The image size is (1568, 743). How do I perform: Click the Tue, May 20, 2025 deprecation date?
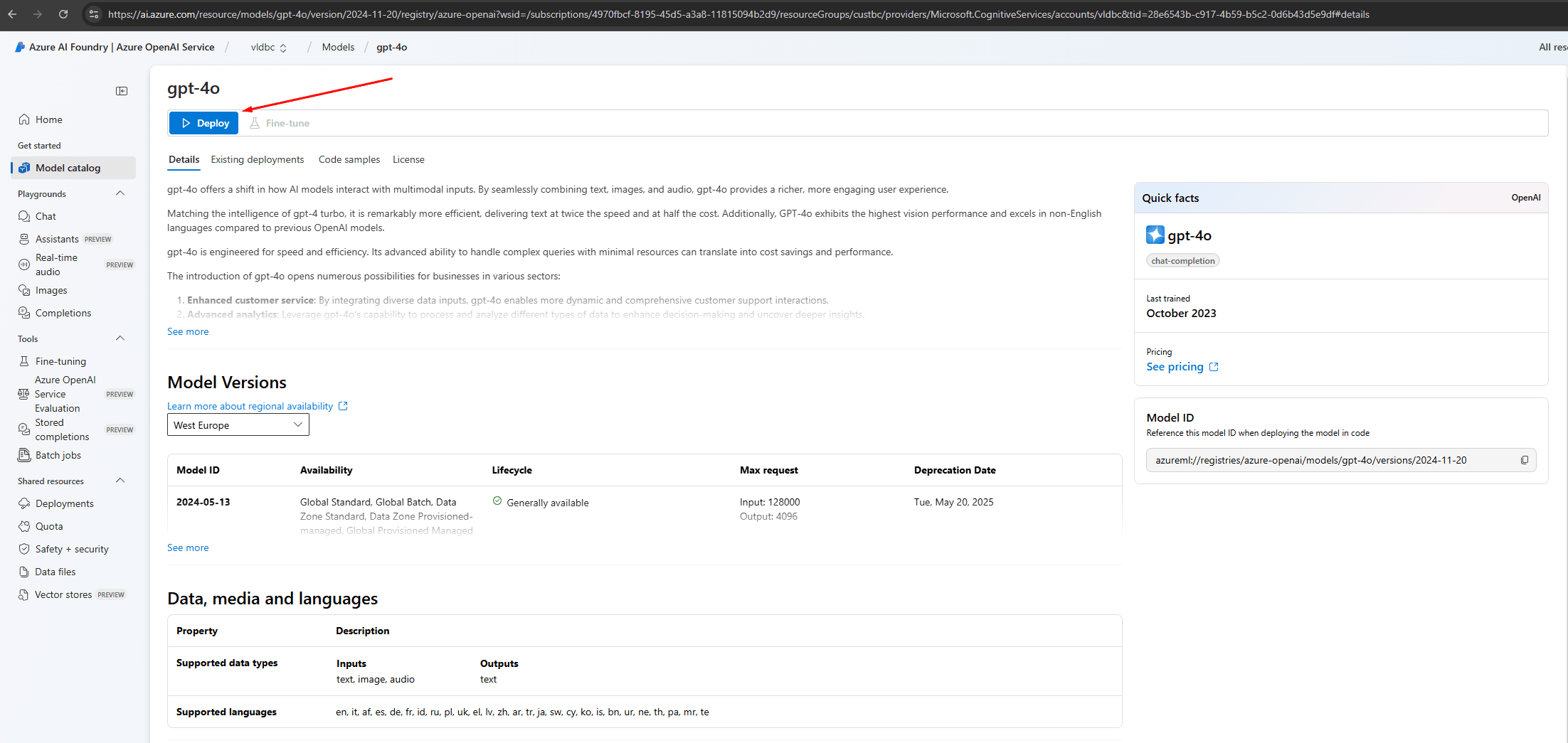click(953, 502)
